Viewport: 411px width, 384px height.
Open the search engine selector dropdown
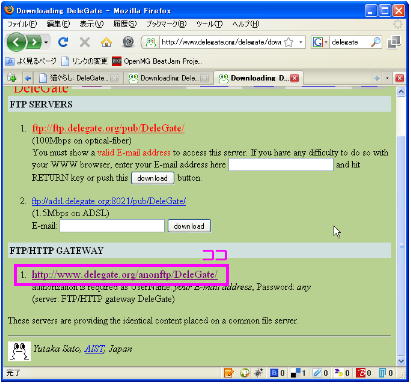pyautogui.click(x=326, y=42)
